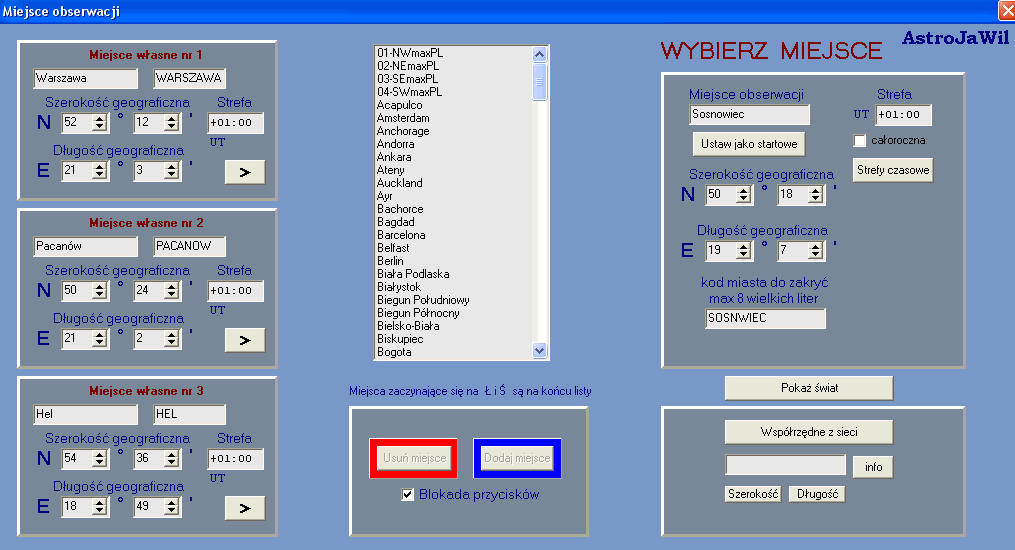This screenshot has width=1015, height=550.
Task: Click the HEL code field
Action: pyautogui.click(x=190, y=414)
